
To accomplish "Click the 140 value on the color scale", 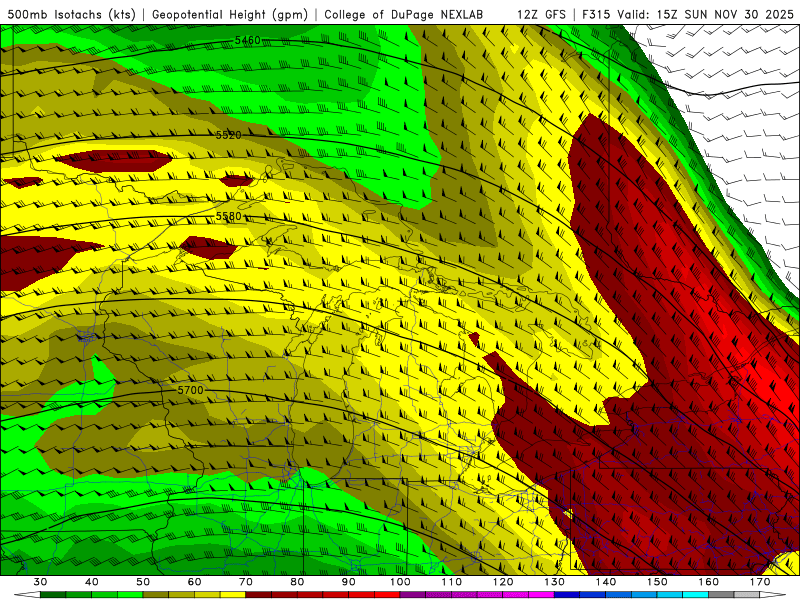I will pyautogui.click(x=606, y=582).
